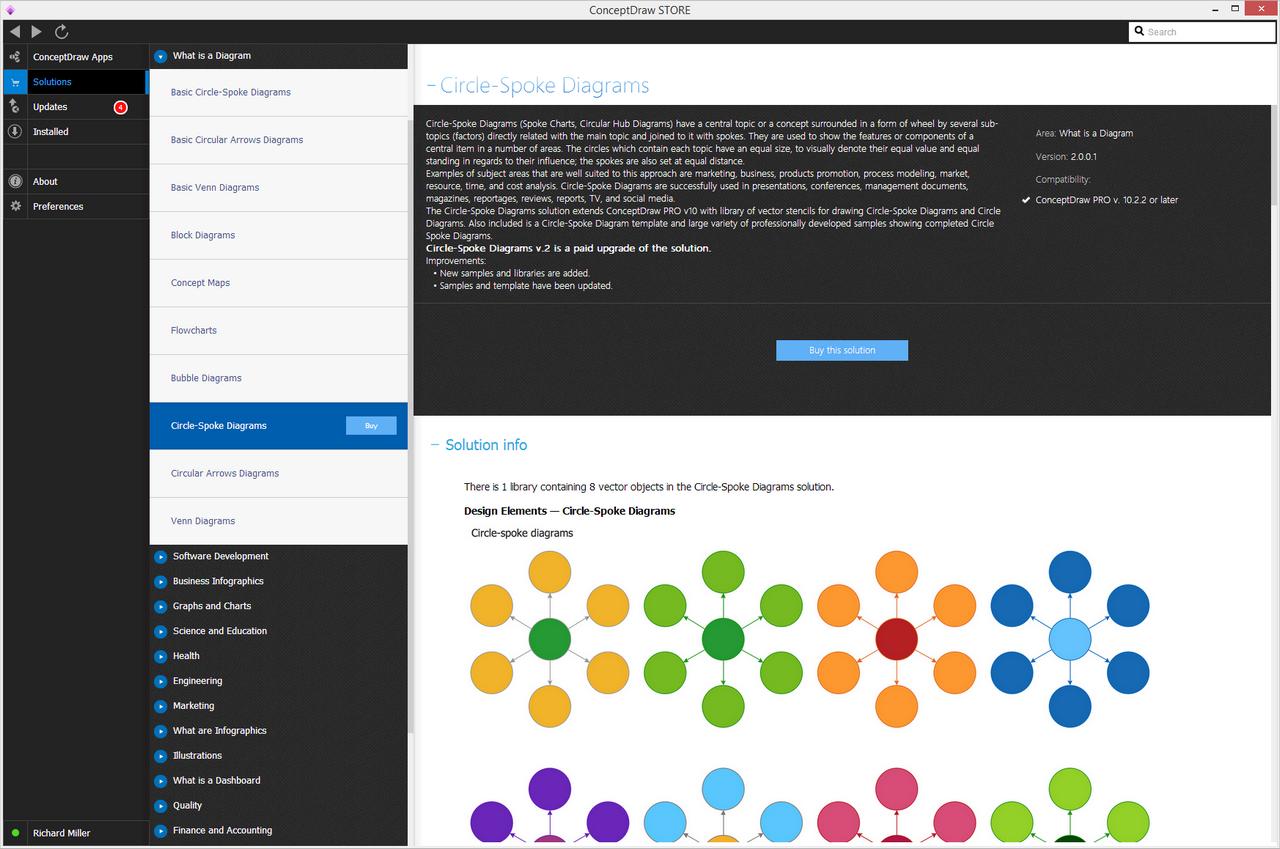Click the Version: 2.0.0.1 text
Image resolution: width=1280 pixels, height=849 pixels.
pyautogui.click(x=1066, y=157)
